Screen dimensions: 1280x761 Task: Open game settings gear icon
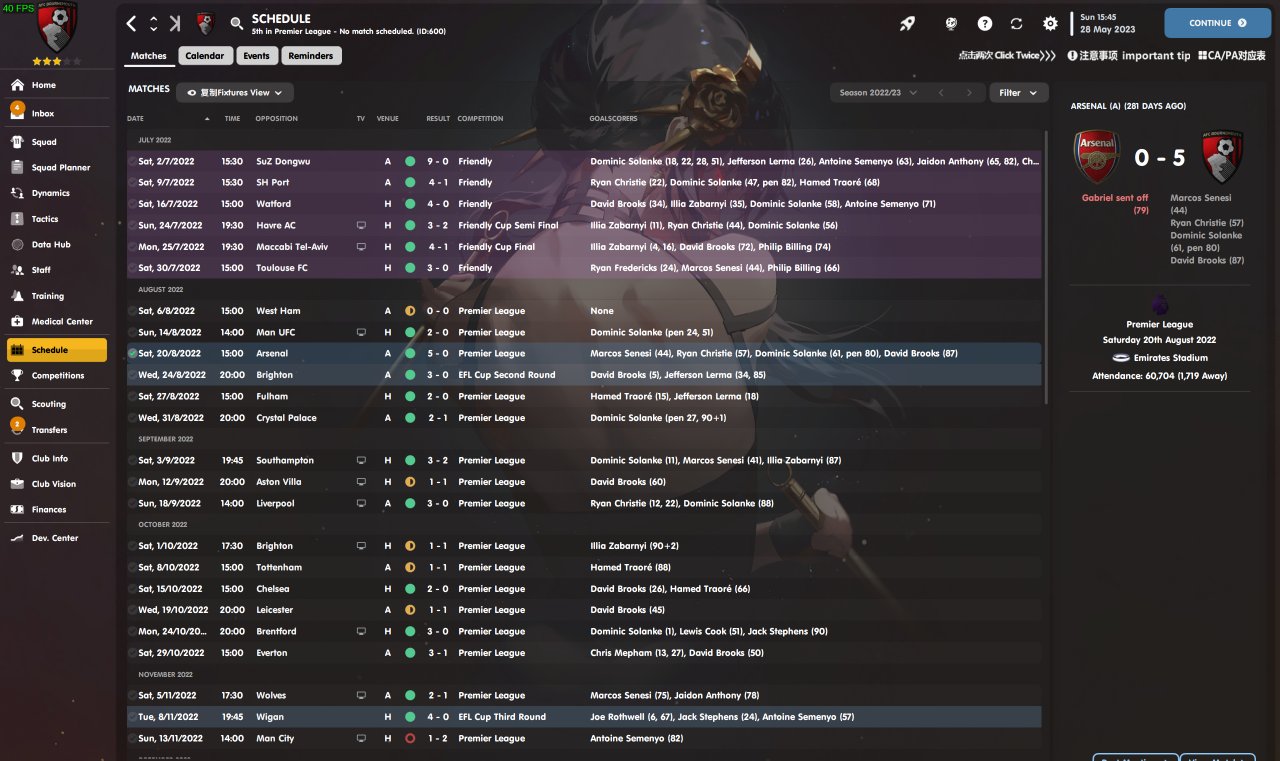pyautogui.click(x=1050, y=23)
